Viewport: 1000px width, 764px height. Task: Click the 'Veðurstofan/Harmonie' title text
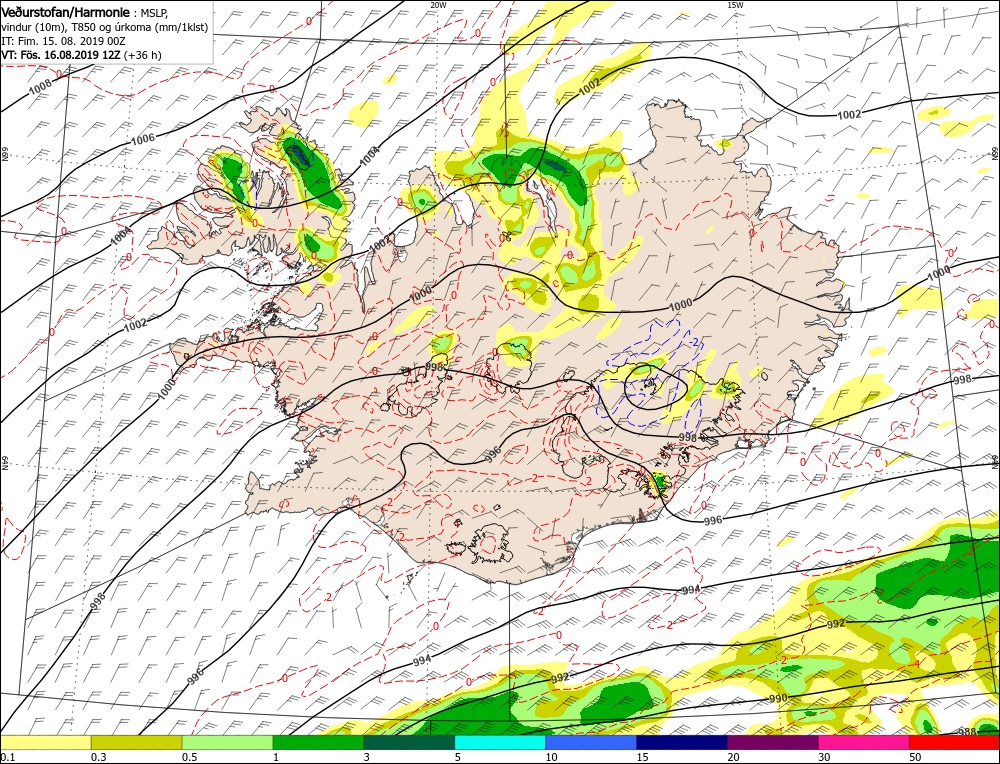point(66,13)
